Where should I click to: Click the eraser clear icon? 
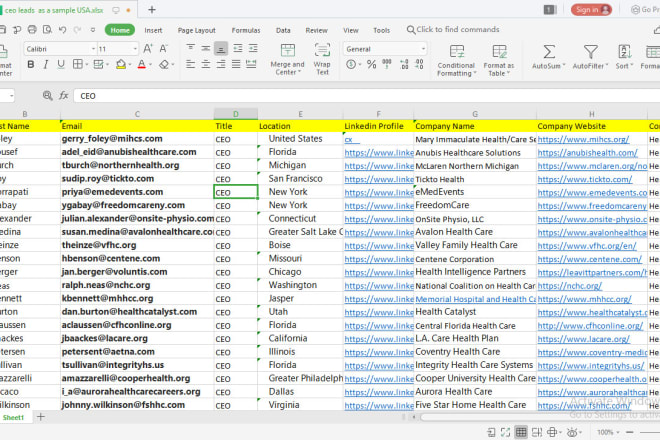click(164, 64)
